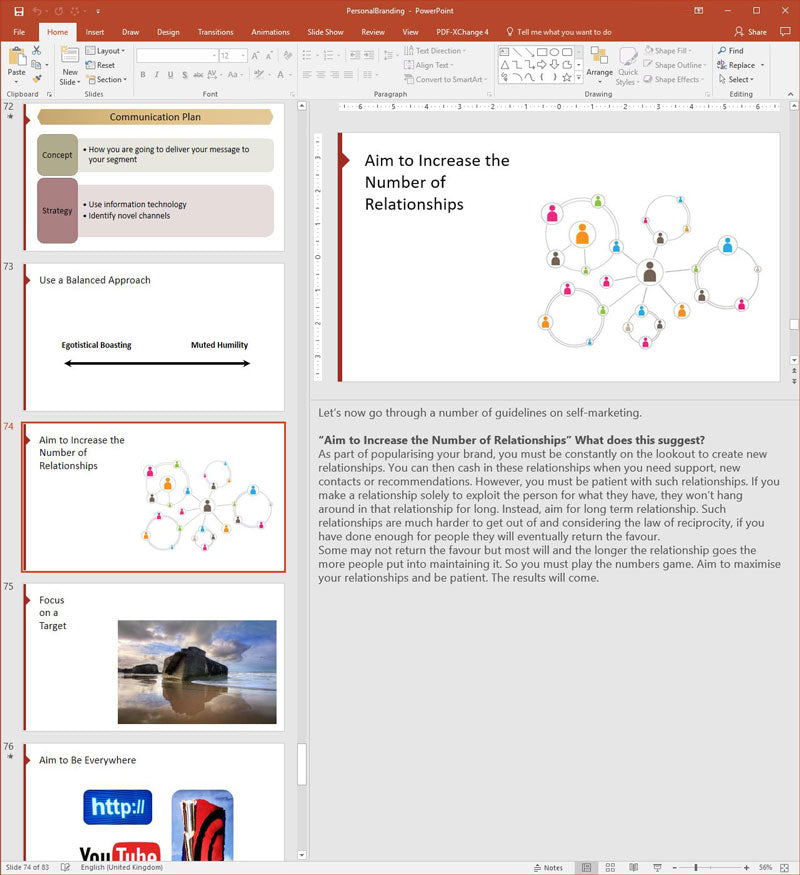Toggle Underline formatting
800x875 pixels.
pyautogui.click(x=170, y=74)
